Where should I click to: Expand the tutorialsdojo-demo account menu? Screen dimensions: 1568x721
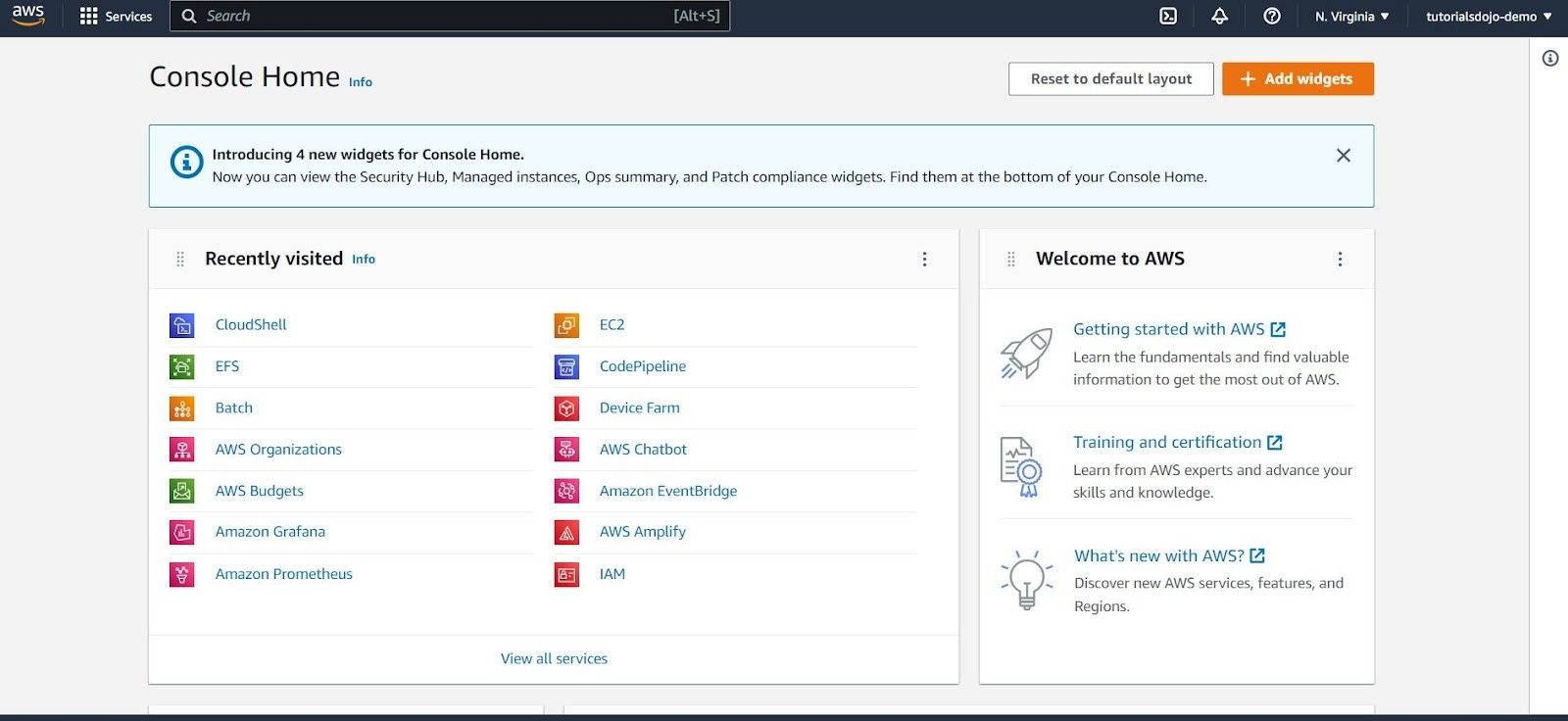point(1488,17)
